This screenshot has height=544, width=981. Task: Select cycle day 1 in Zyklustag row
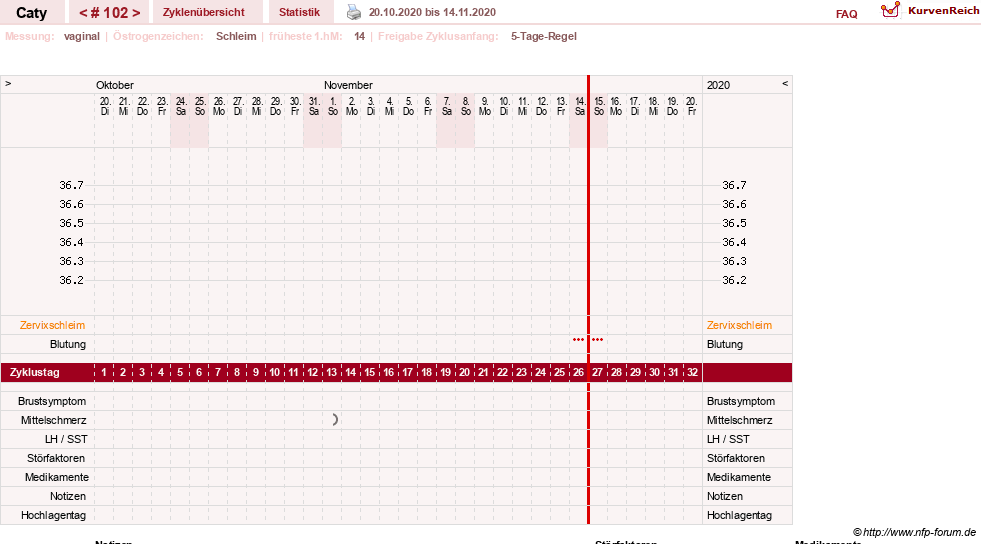(x=104, y=372)
